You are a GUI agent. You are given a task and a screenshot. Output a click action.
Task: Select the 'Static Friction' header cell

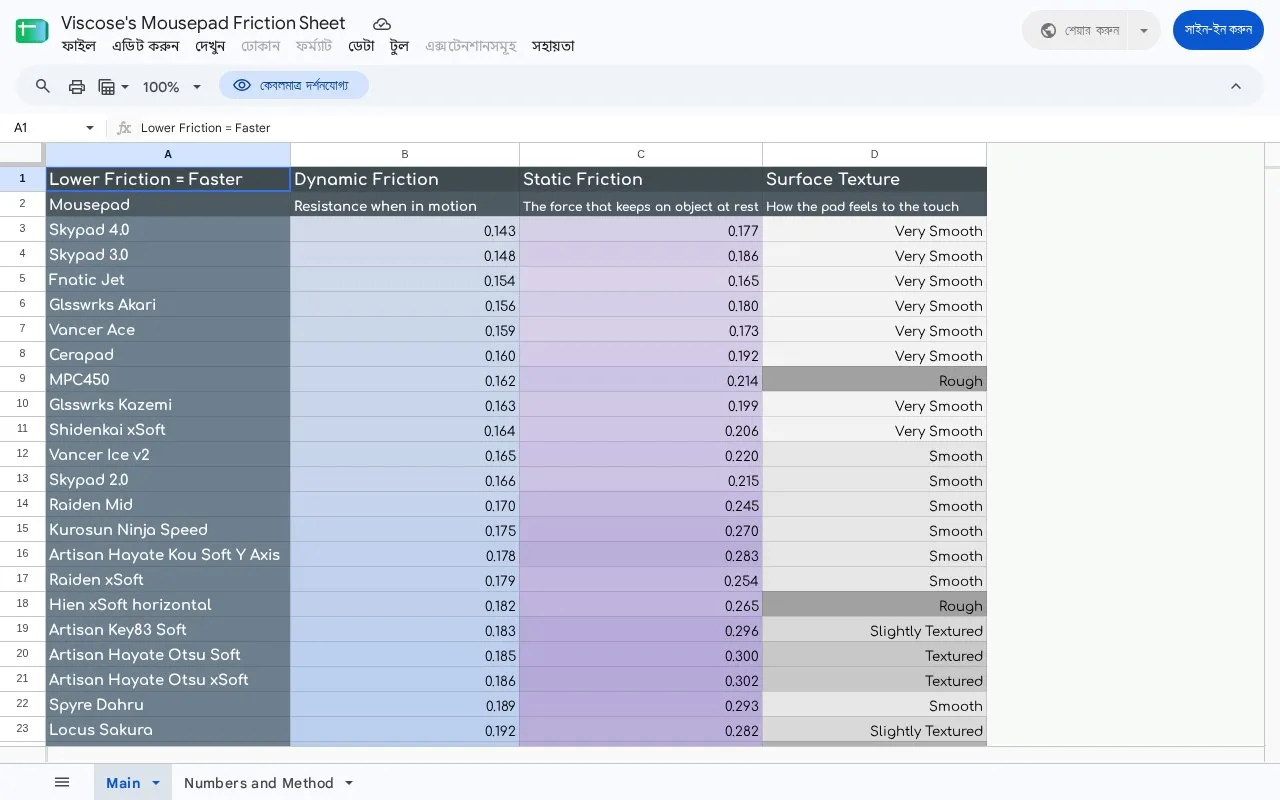(641, 179)
